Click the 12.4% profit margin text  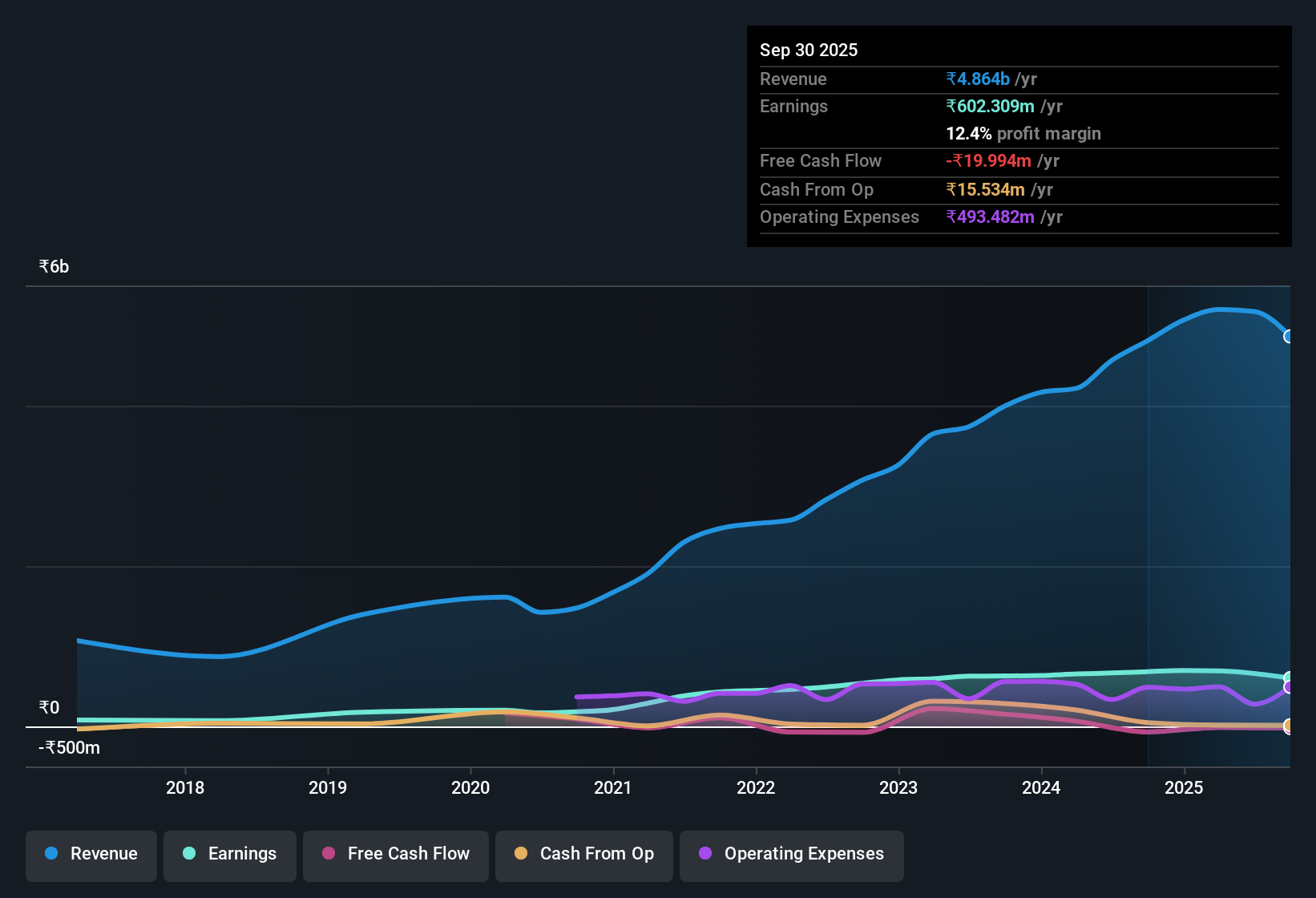pos(1023,134)
